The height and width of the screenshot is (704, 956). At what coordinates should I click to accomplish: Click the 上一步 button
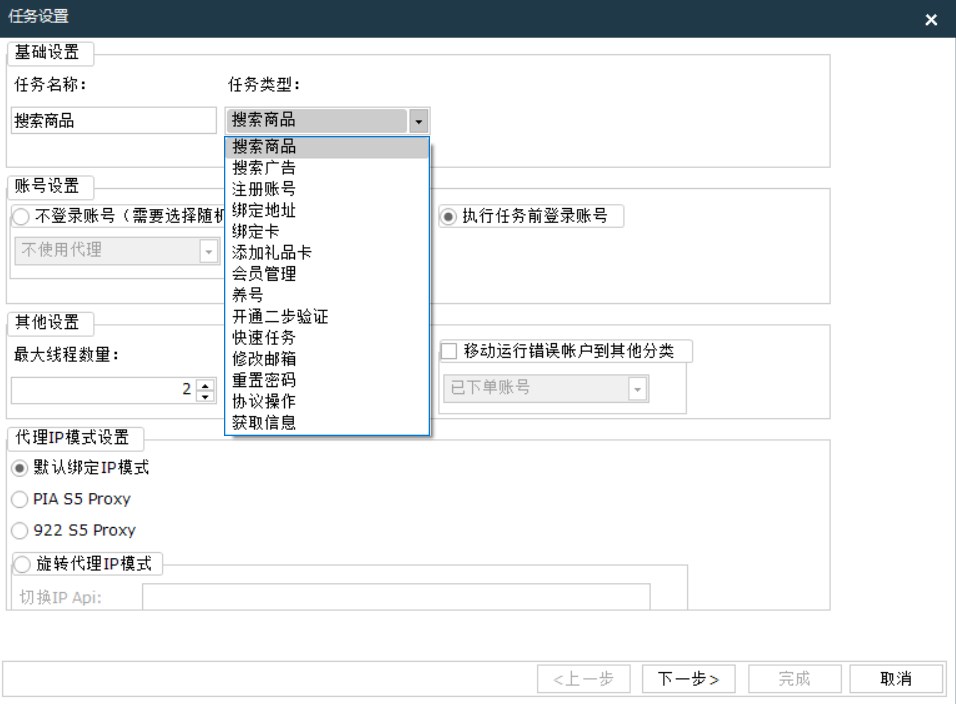point(583,678)
